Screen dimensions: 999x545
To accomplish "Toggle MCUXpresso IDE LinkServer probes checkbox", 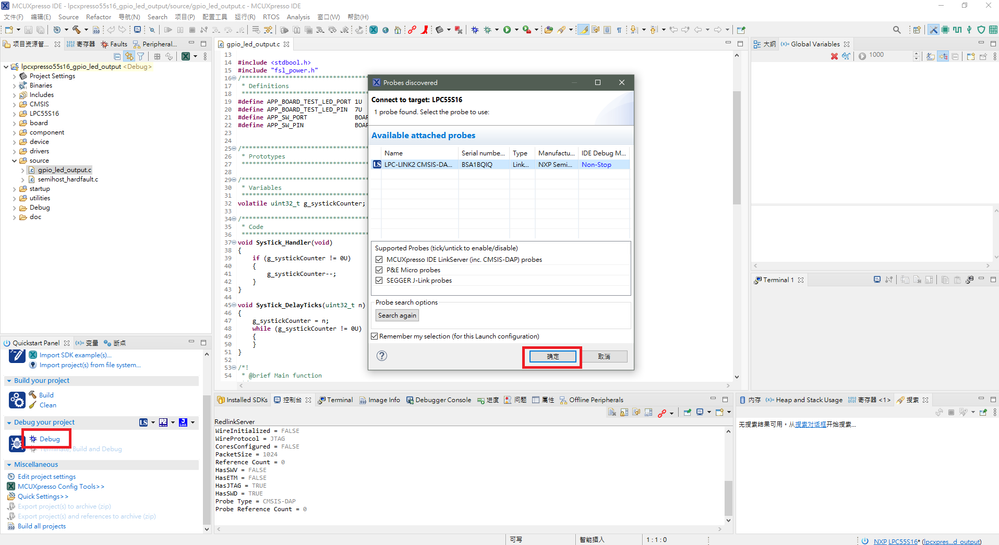I will 379,259.
